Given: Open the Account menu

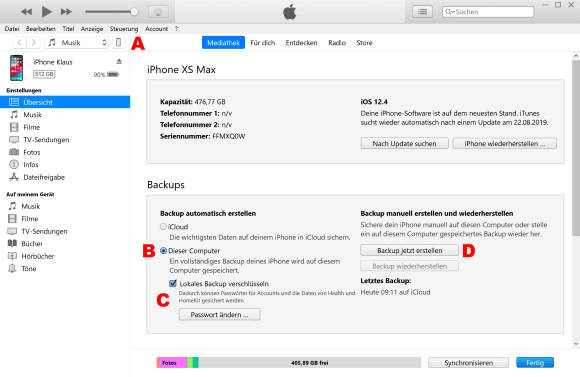Looking at the screenshot, I should pos(156,28).
